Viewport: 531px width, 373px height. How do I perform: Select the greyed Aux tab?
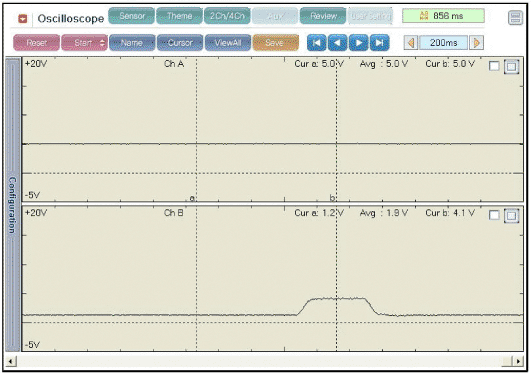[x=275, y=16]
